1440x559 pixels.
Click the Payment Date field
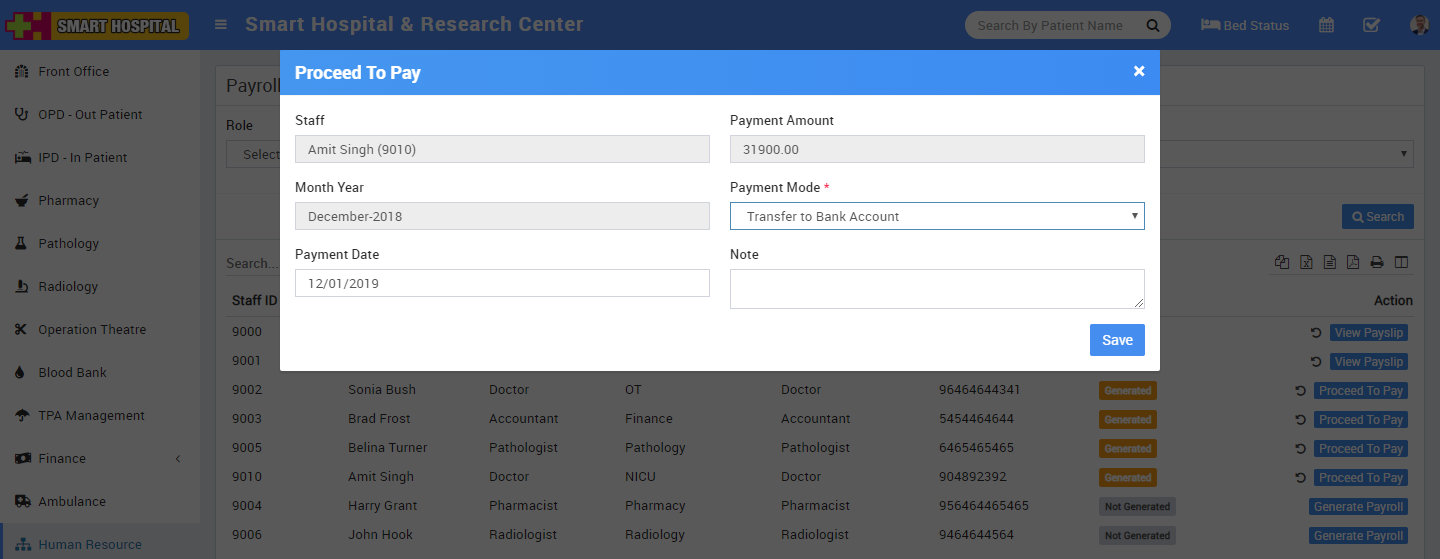point(502,283)
